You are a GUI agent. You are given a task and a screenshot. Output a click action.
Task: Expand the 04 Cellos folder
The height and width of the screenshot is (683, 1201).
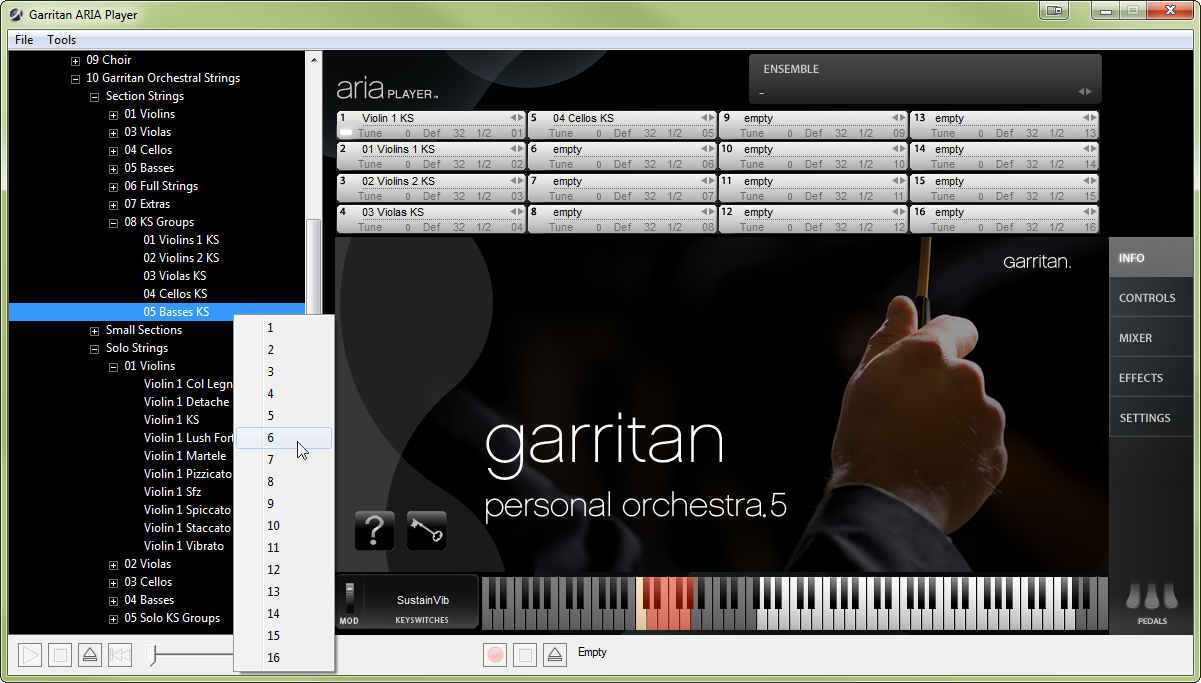(x=114, y=150)
